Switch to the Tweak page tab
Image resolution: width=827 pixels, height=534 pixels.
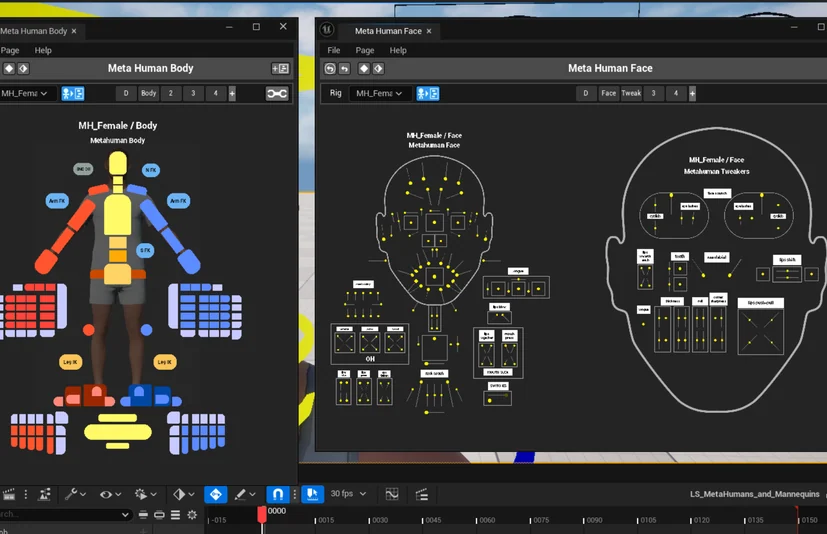[631, 93]
